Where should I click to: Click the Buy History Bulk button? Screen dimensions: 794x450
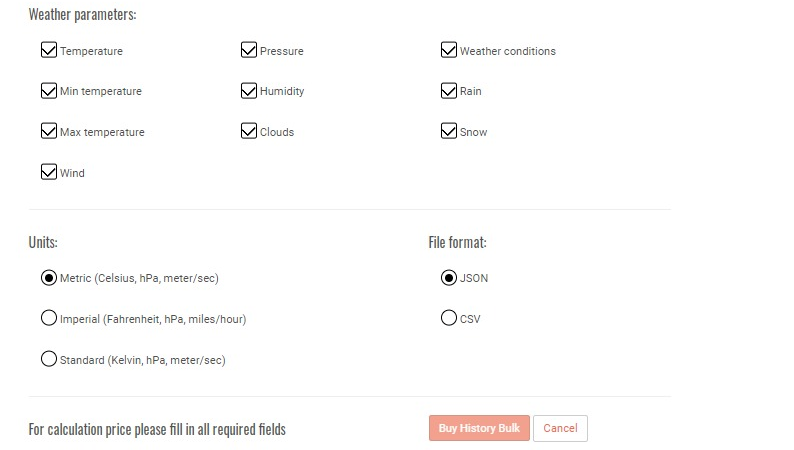(x=479, y=428)
